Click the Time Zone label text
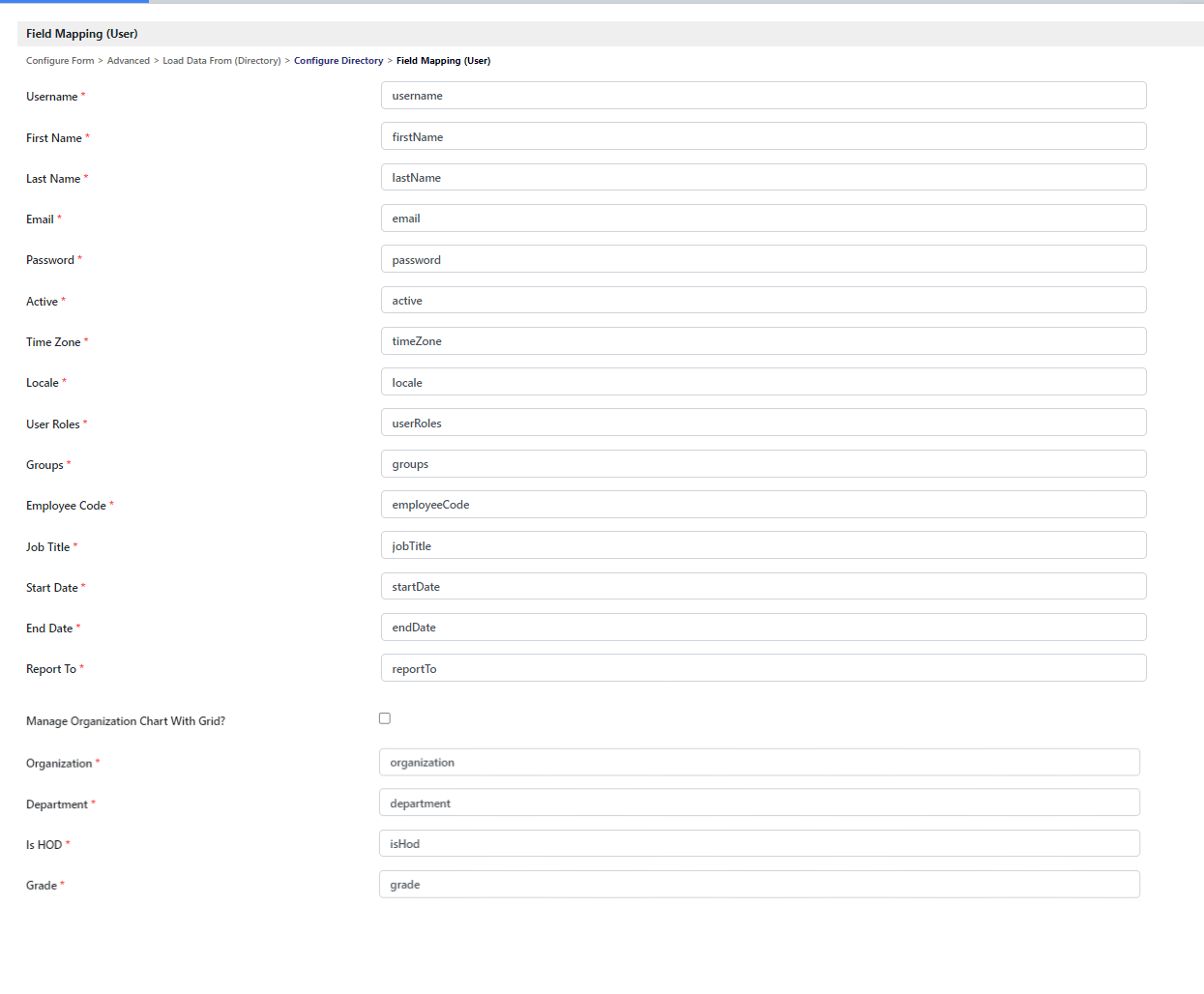The image size is (1204, 994). pyautogui.click(x=53, y=342)
